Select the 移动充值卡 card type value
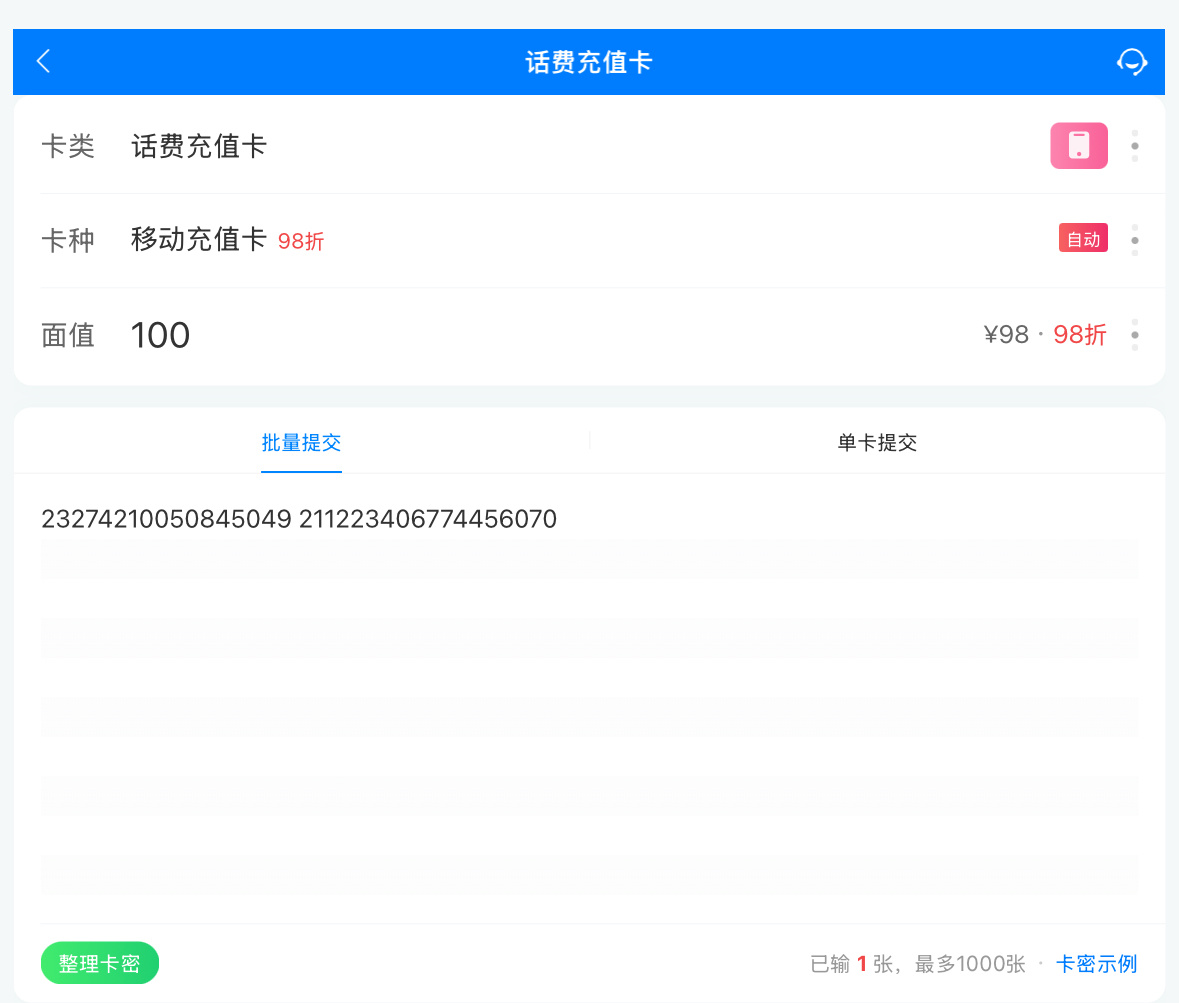 [x=199, y=240]
